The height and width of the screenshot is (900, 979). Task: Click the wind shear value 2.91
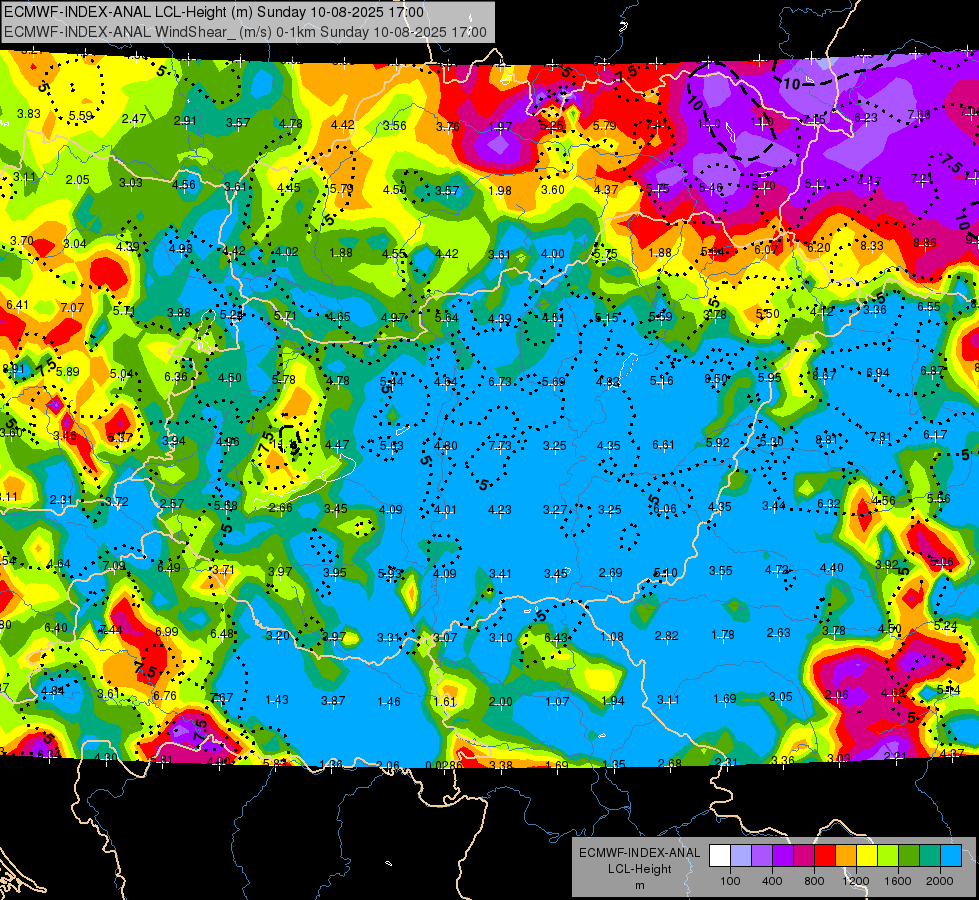point(185,121)
